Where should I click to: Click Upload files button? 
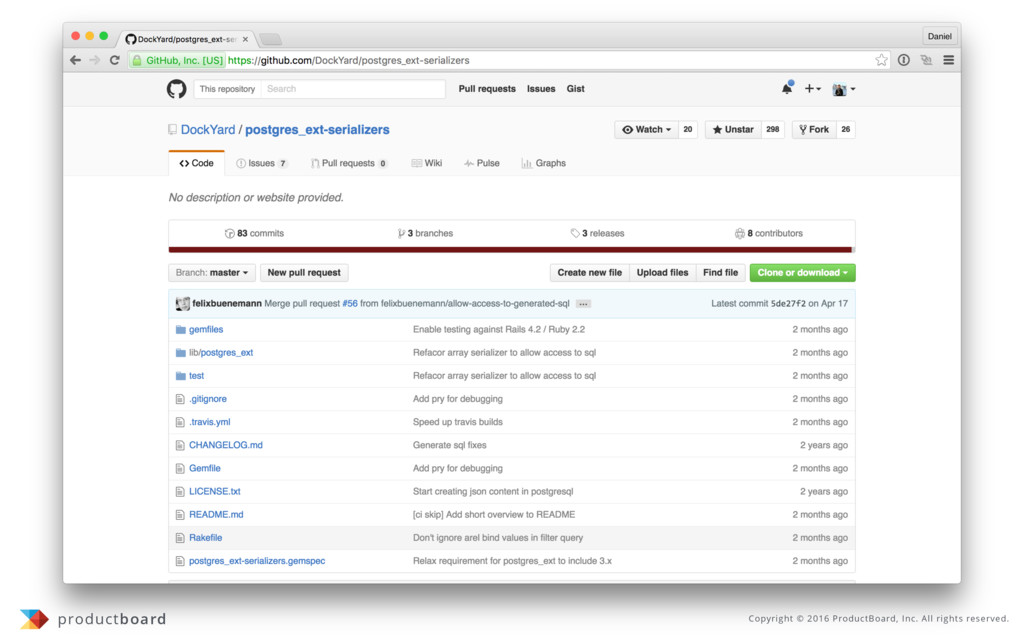(662, 272)
